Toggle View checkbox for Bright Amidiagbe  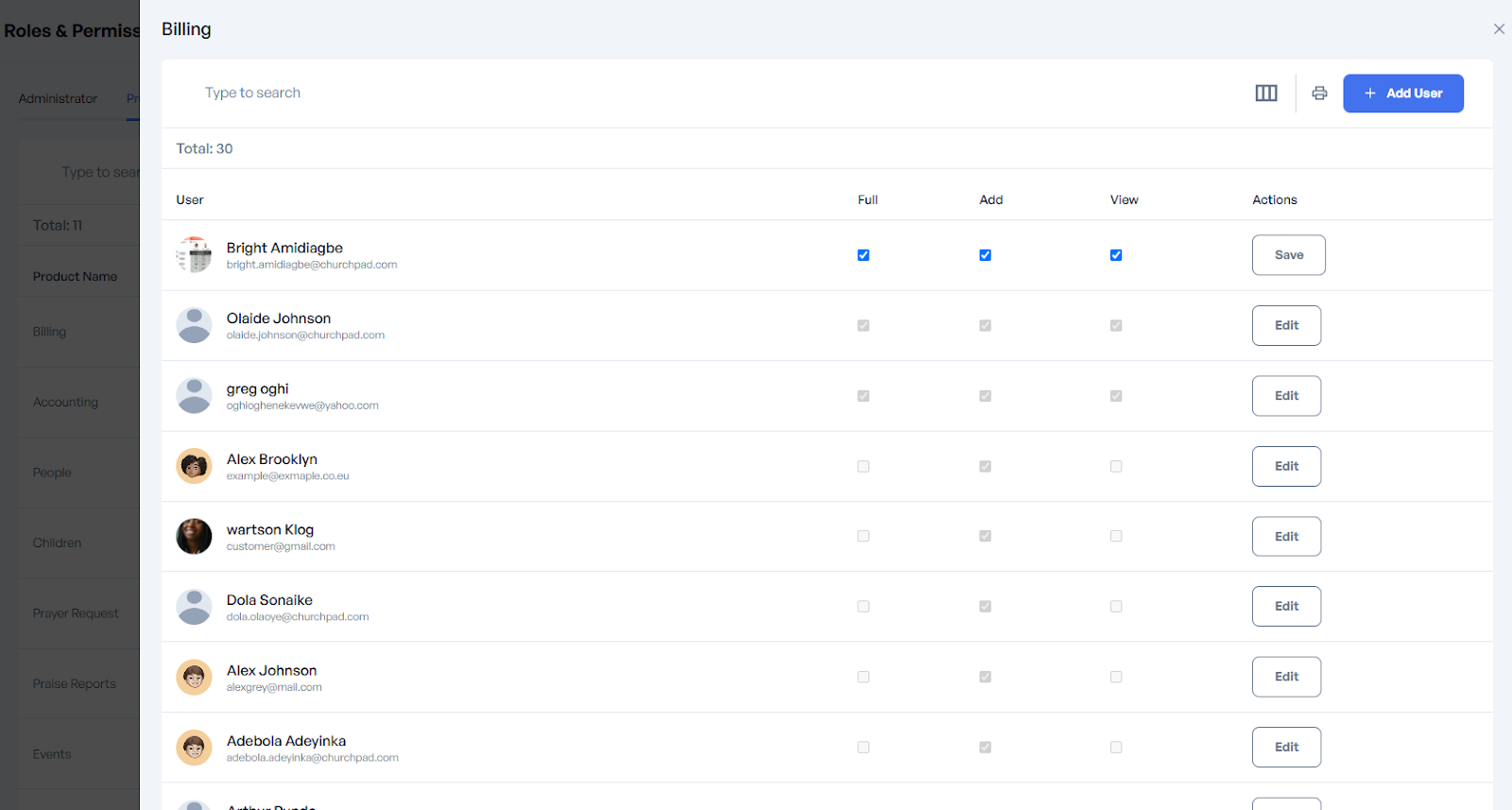tap(1116, 255)
